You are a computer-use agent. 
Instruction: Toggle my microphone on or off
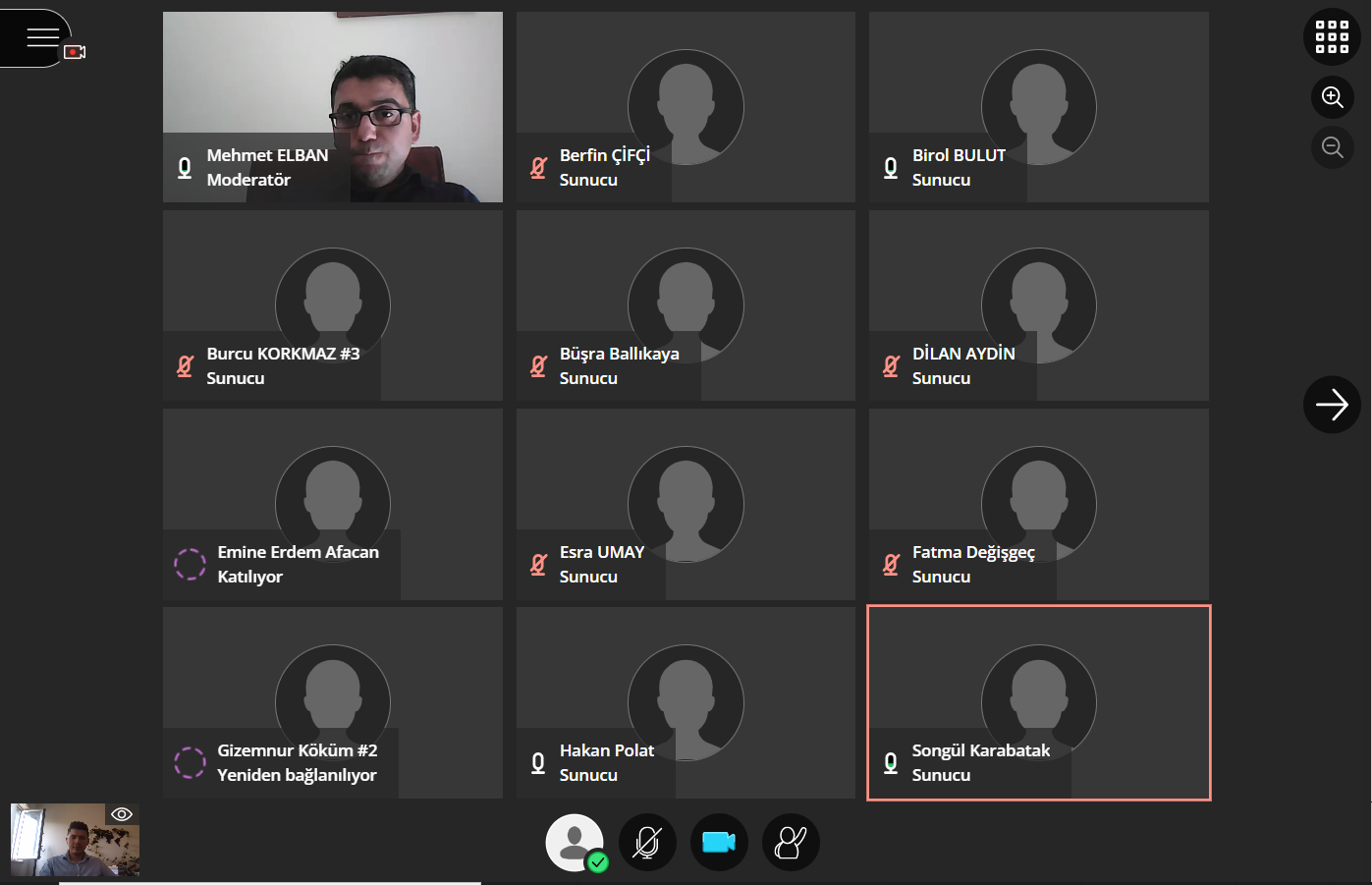(x=647, y=843)
